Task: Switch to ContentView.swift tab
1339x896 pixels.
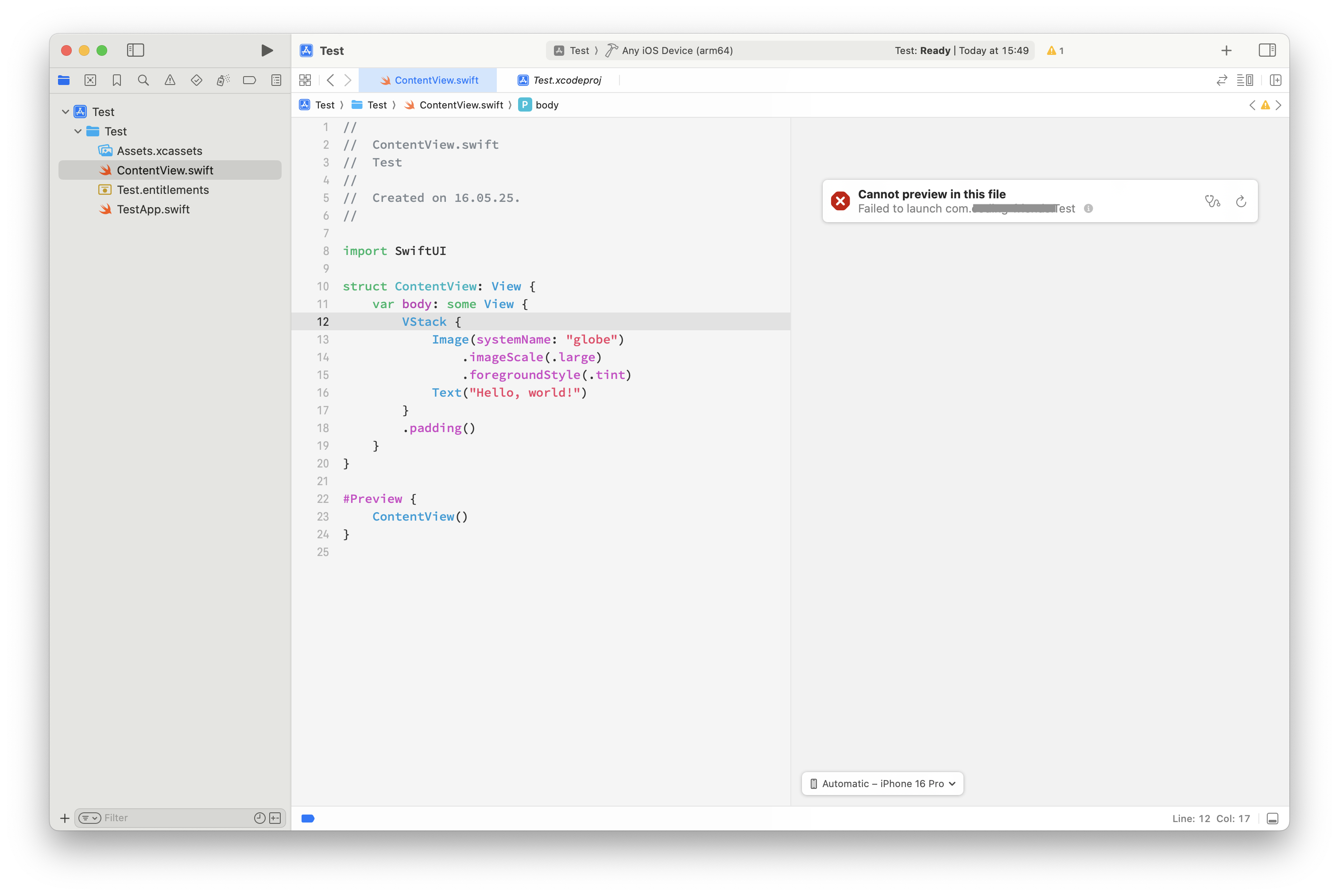Action: (x=429, y=80)
